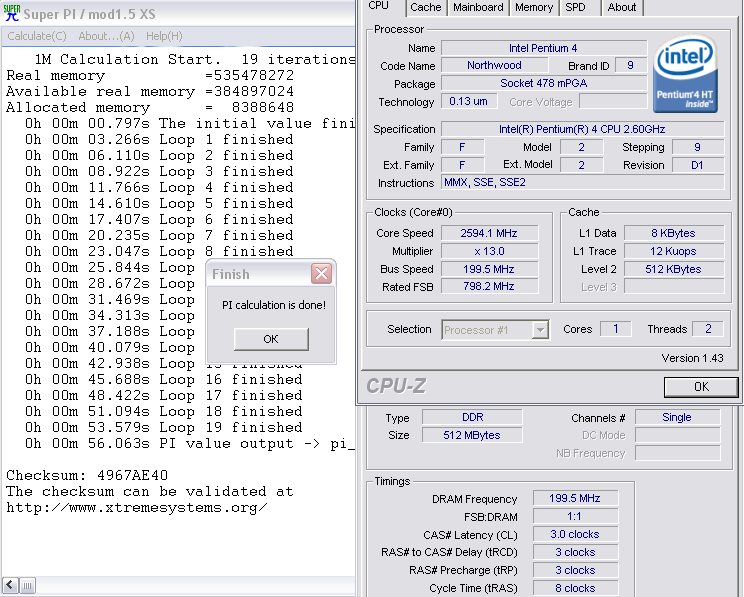
Task: Click the Core Speed value 2594.1 MHz
Action: (x=489, y=233)
